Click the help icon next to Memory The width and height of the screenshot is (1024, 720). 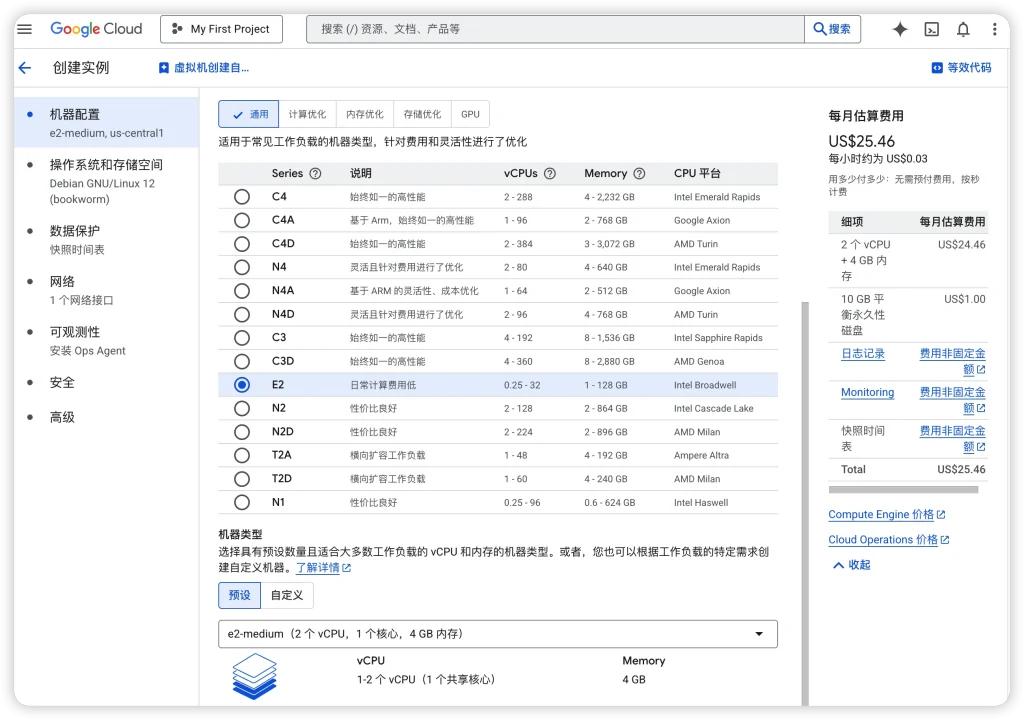coord(639,173)
